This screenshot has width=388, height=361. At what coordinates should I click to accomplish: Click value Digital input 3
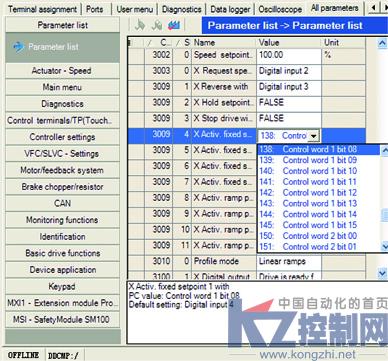tap(289, 87)
